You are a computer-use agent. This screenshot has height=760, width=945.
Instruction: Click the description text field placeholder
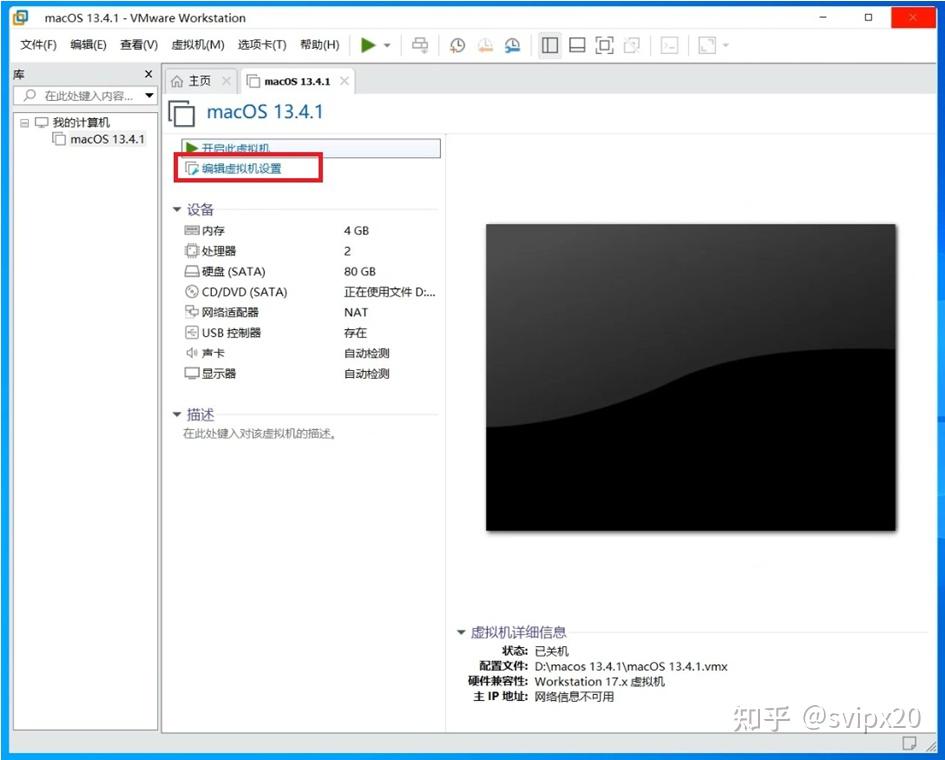point(259,433)
